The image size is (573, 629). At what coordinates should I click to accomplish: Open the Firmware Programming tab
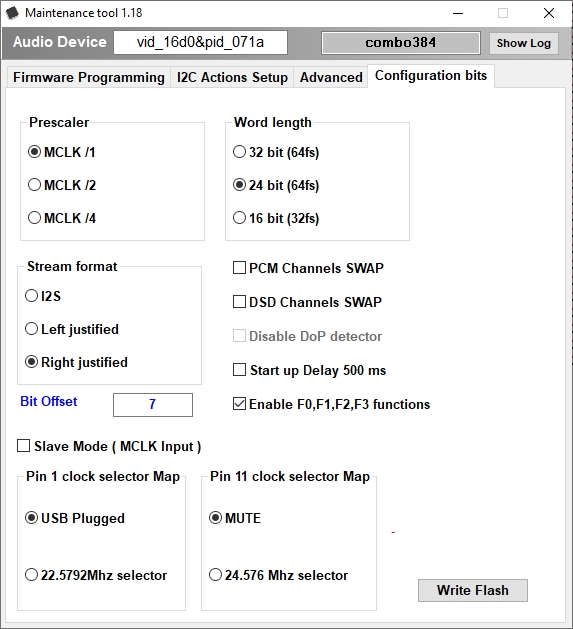click(89, 77)
